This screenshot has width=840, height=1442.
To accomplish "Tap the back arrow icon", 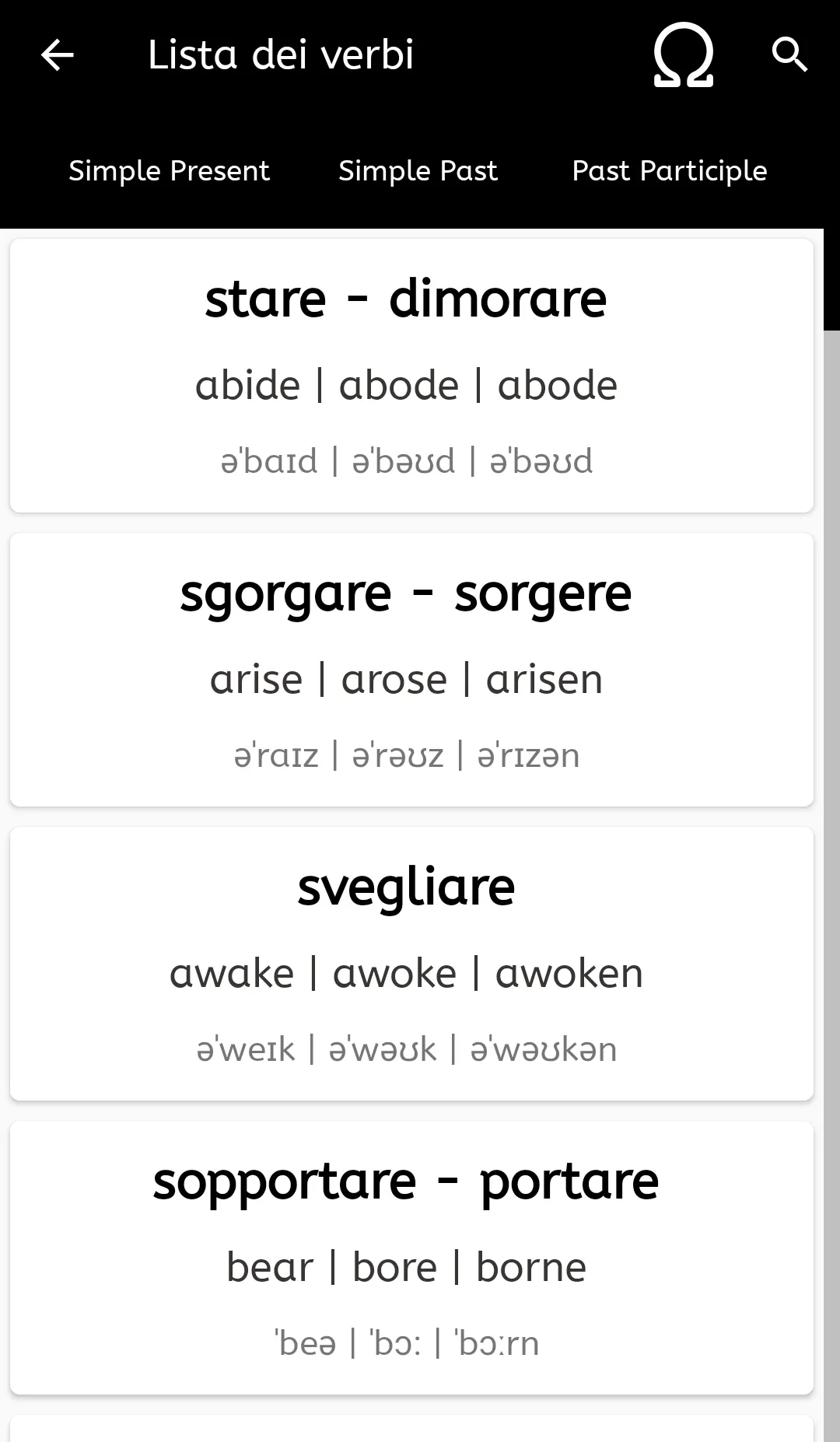I will [x=57, y=55].
